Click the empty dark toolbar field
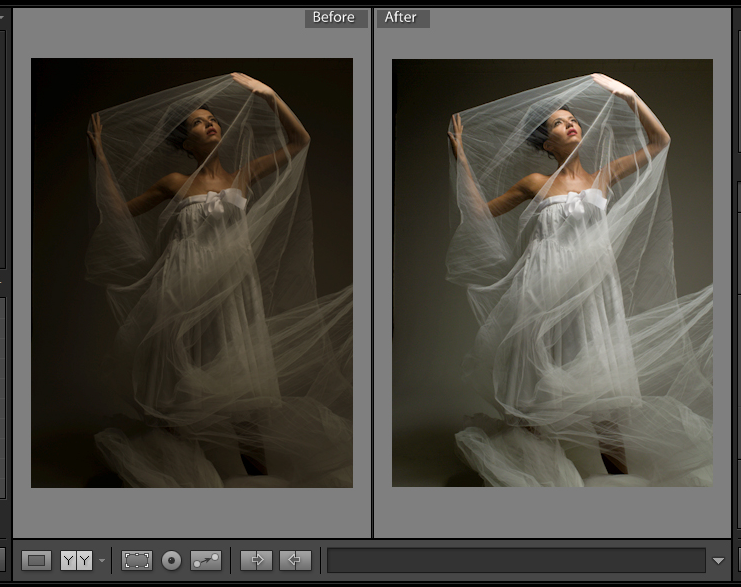The width and height of the screenshot is (741, 587). pyautogui.click(x=516, y=560)
